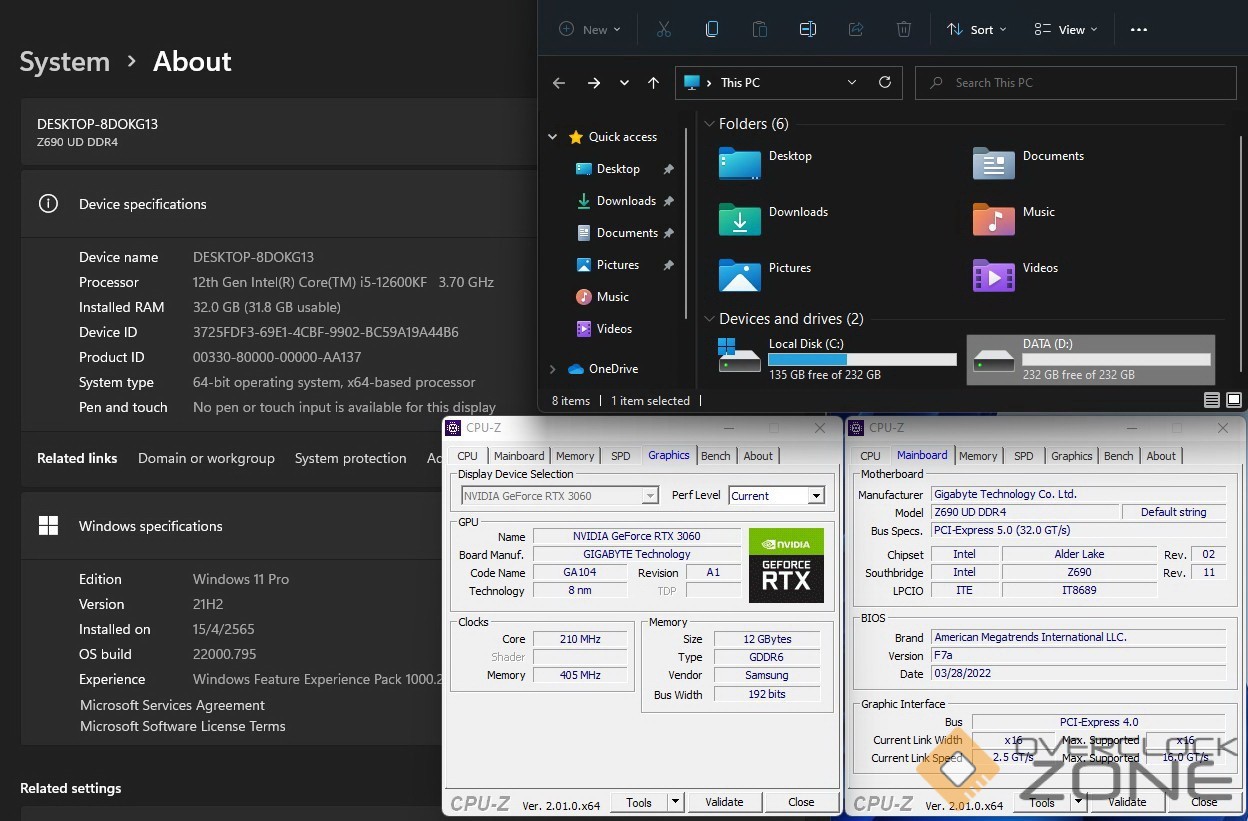The height and width of the screenshot is (821, 1248).
Task: Expand the OneDrive tree node
Action: click(553, 369)
